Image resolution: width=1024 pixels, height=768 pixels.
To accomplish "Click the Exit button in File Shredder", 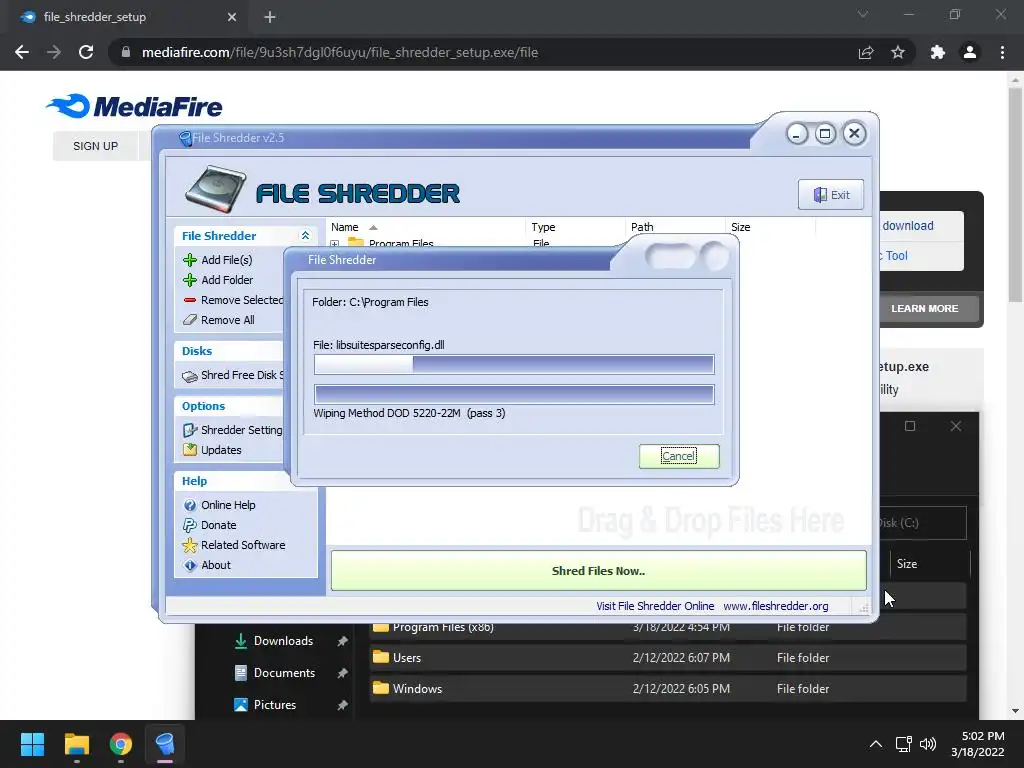I will (831, 195).
